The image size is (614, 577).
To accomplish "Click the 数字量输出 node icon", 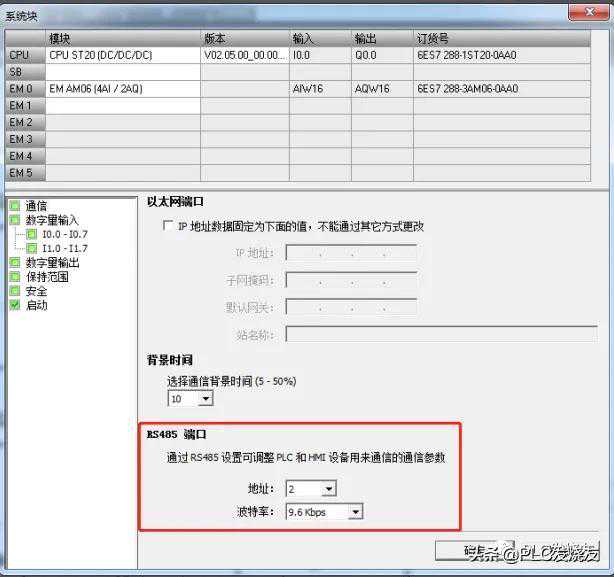I will (15, 263).
